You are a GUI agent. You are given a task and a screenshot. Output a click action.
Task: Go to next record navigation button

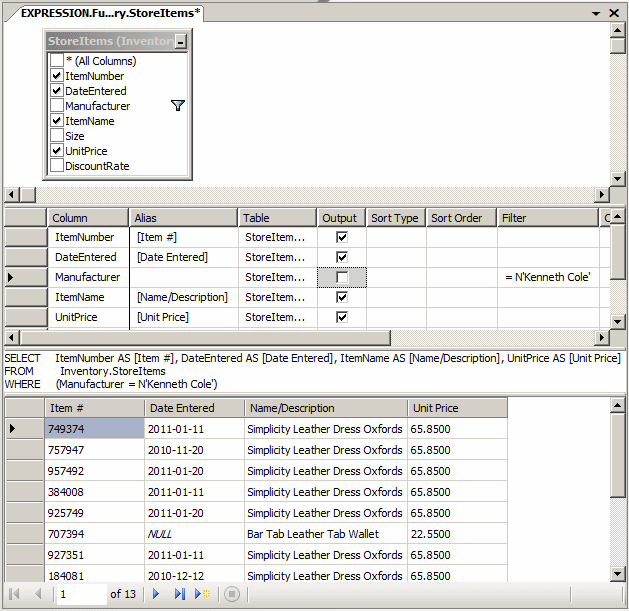click(156, 594)
